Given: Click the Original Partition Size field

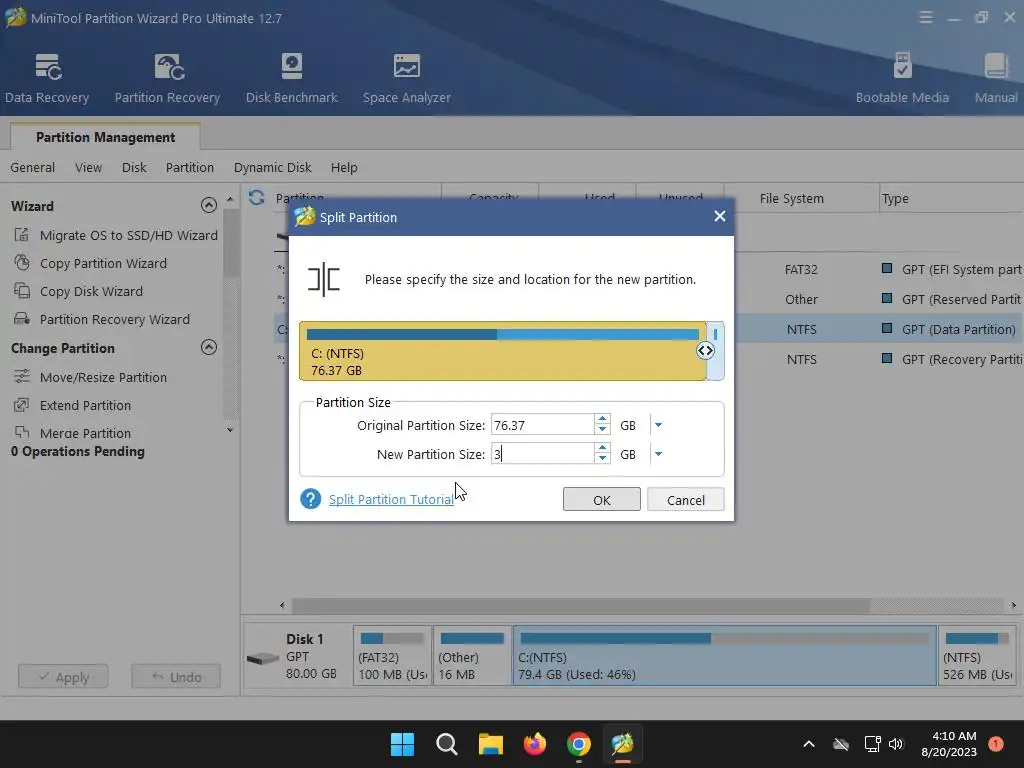Looking at the screenshot, I should (542, 425).
